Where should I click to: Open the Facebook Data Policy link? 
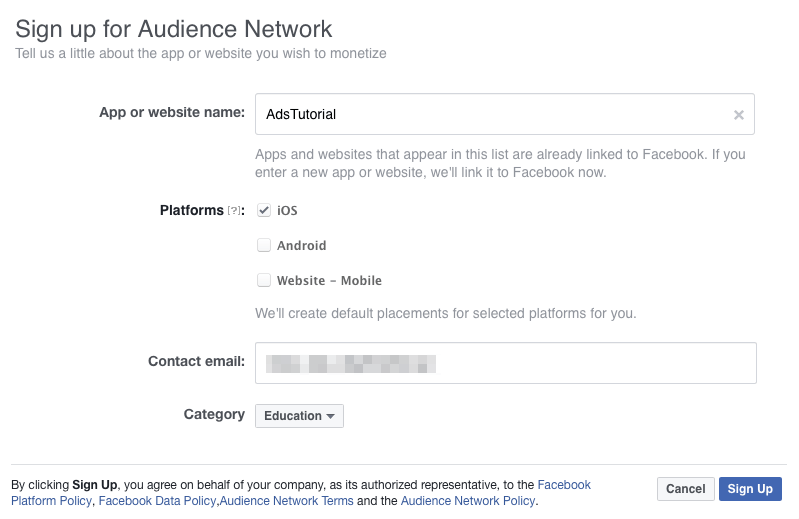tap(158, 501)
